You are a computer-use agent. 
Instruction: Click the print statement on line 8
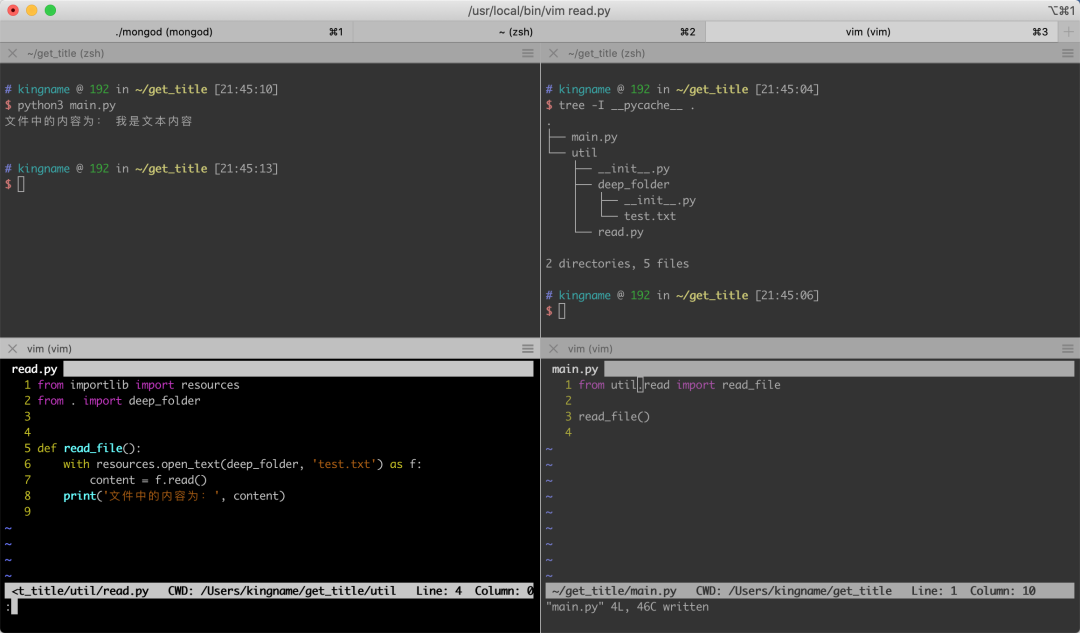click(174, 496)
